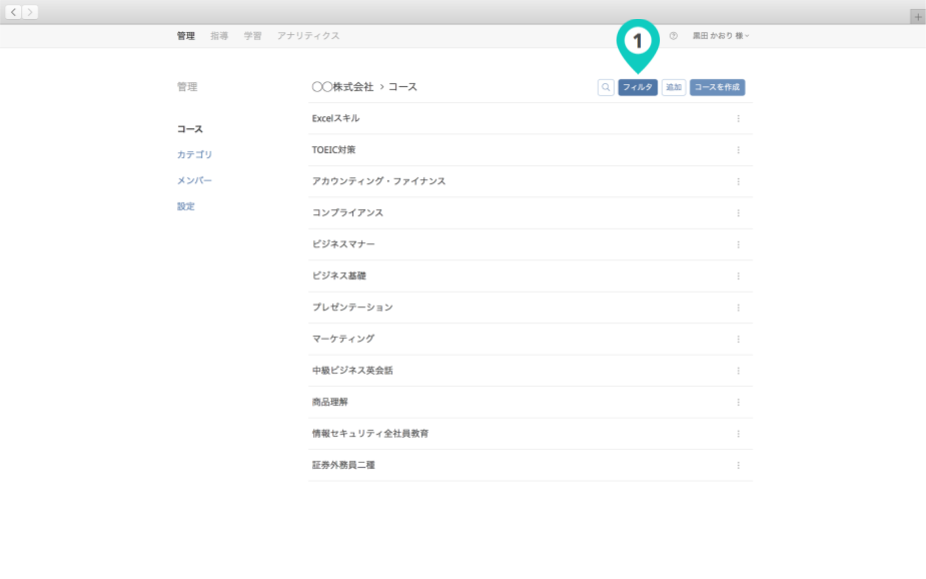This screenshot has width=926, height=579.
Task: Open the three-dot menu for ビジネスマナー
Action: [738, 245]
